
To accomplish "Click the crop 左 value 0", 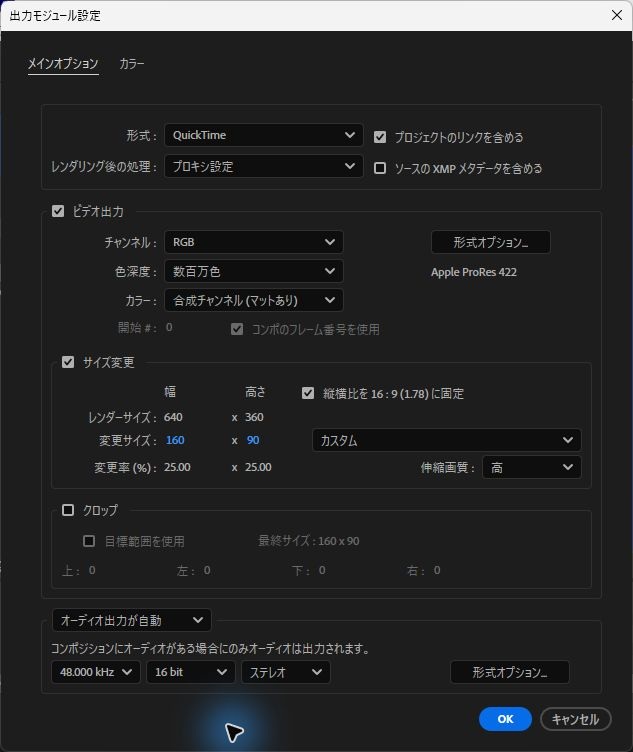I will (207, 570).
